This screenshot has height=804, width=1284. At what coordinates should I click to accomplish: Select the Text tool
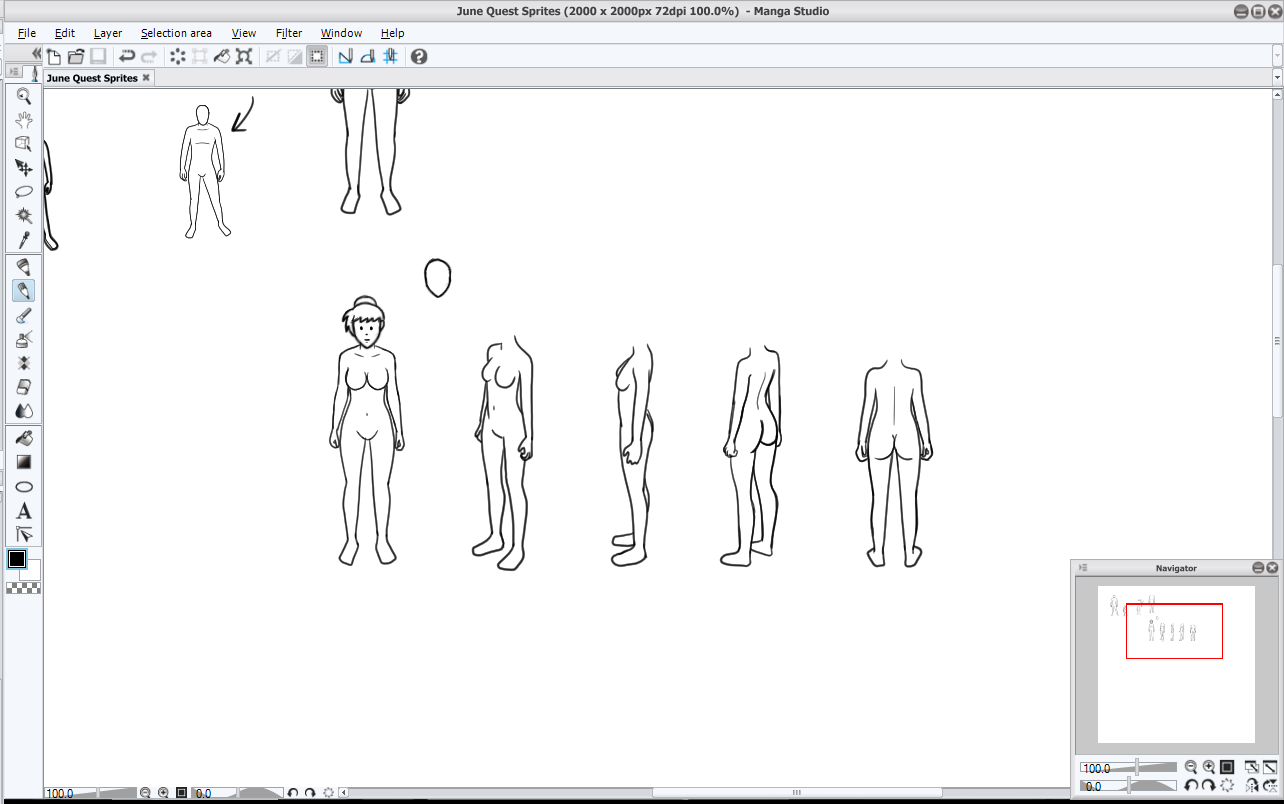(x=24, y=511)
